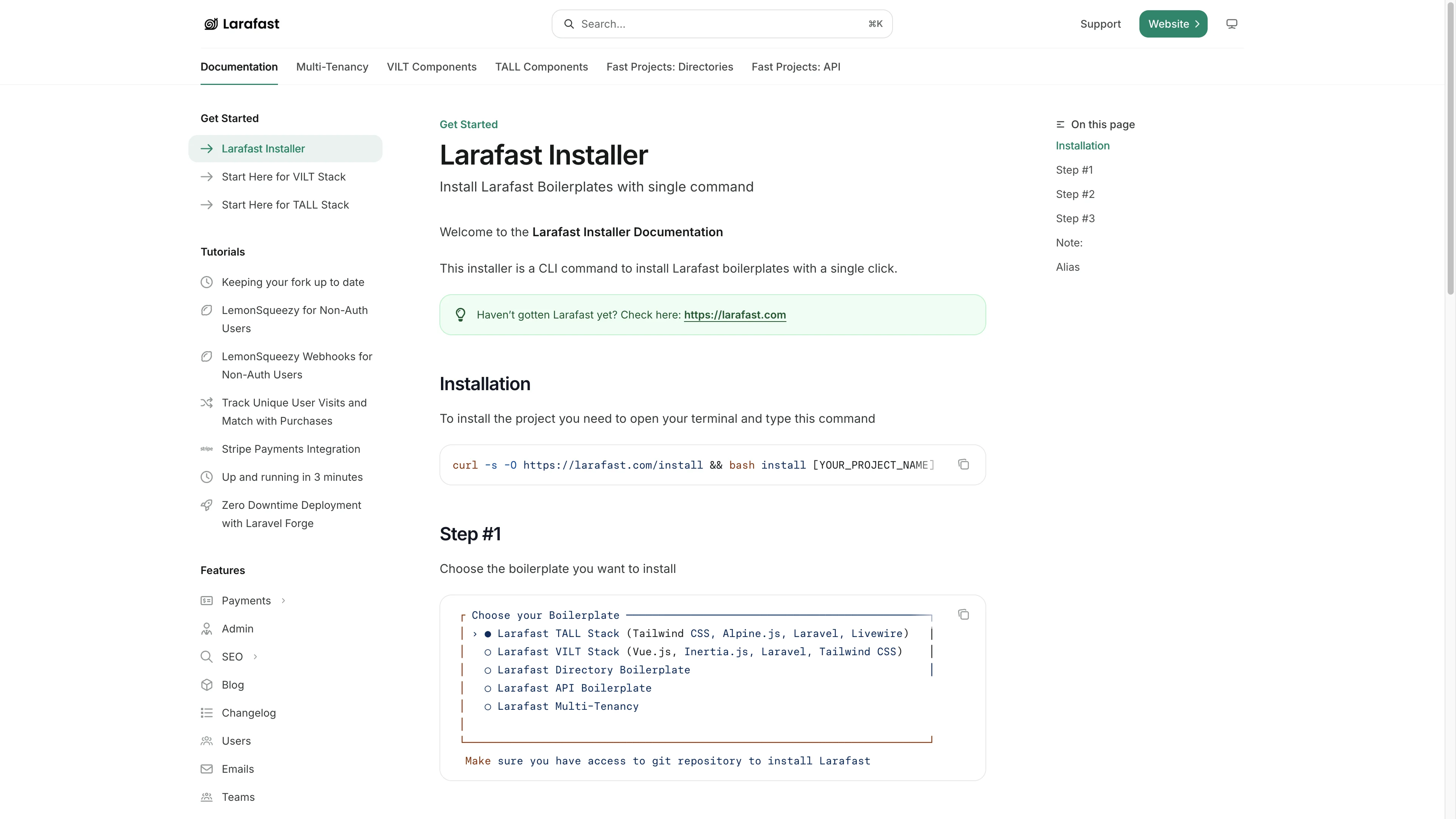Click the On this page list icon
Image resolution: width=1456 pixels, height=819 pixels.
click(x=1061, y=124)
